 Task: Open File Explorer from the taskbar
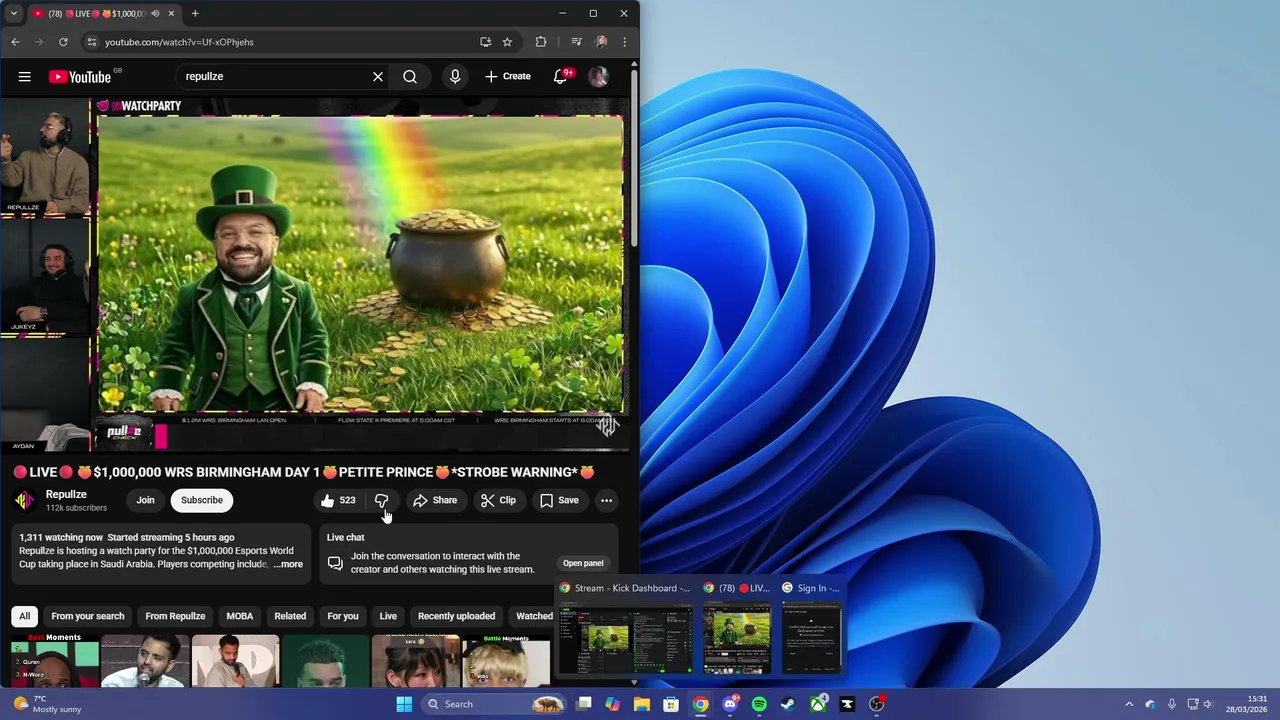(x=641, y=704)
